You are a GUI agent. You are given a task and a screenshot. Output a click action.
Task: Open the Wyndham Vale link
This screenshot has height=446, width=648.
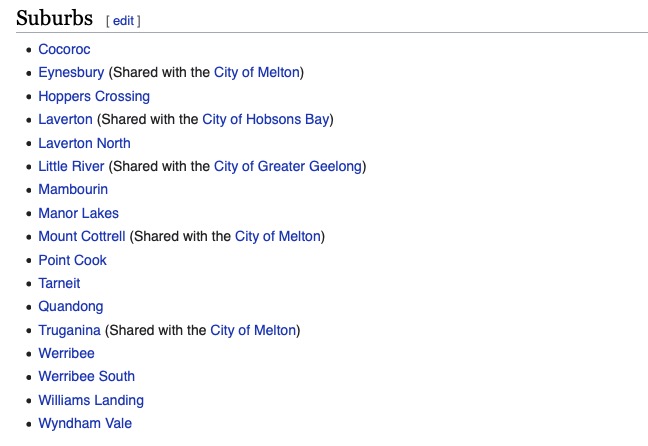85,423
